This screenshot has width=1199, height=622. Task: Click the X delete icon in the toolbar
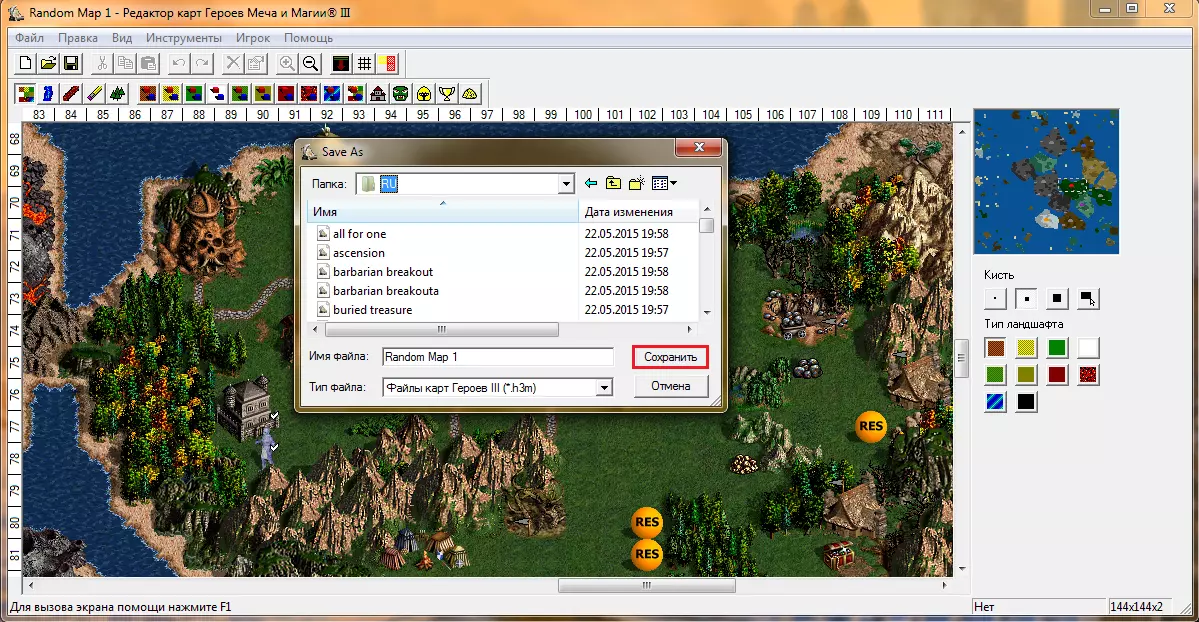(x=233, y=64)
